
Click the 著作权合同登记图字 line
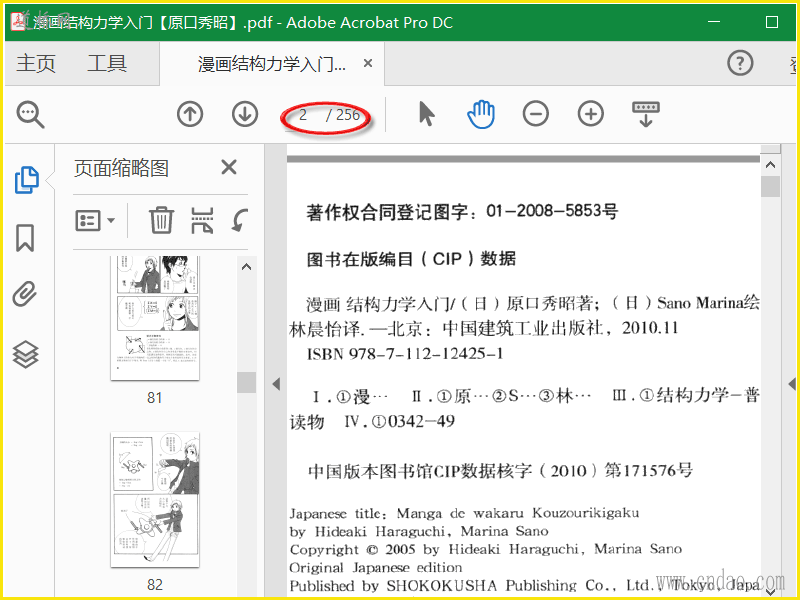[462, 211]
